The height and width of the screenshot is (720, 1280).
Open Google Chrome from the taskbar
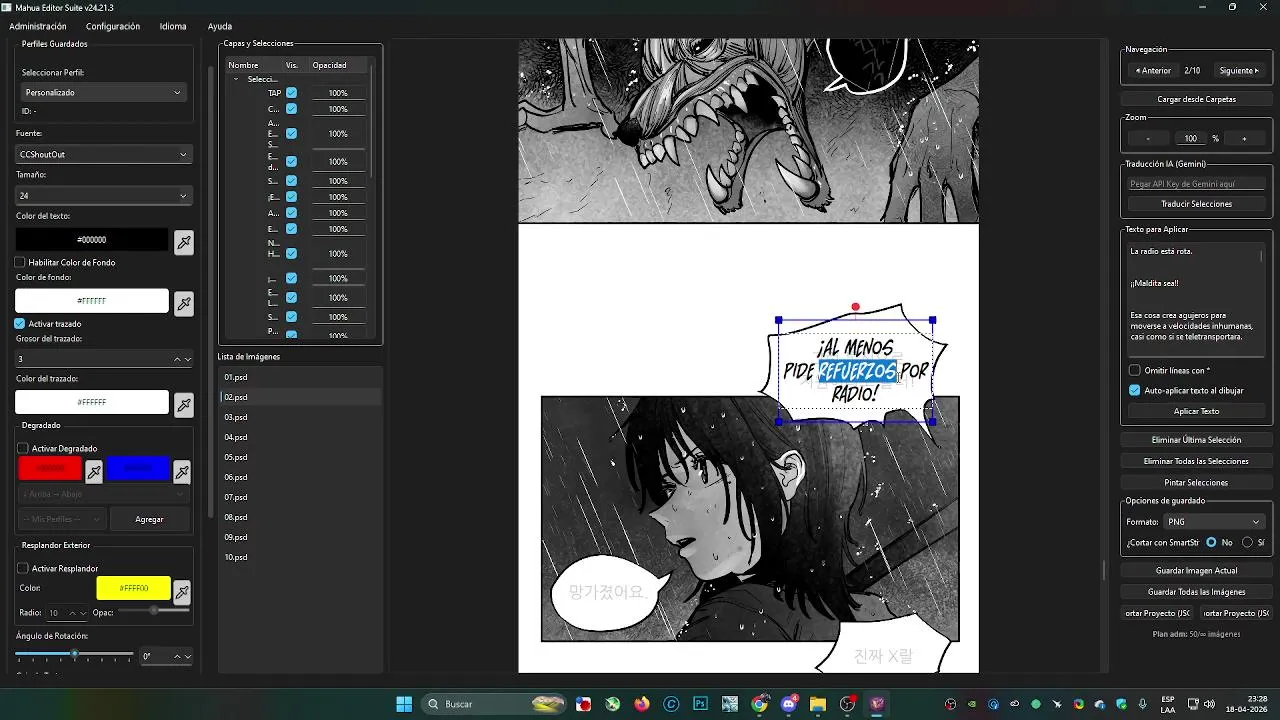759,704
